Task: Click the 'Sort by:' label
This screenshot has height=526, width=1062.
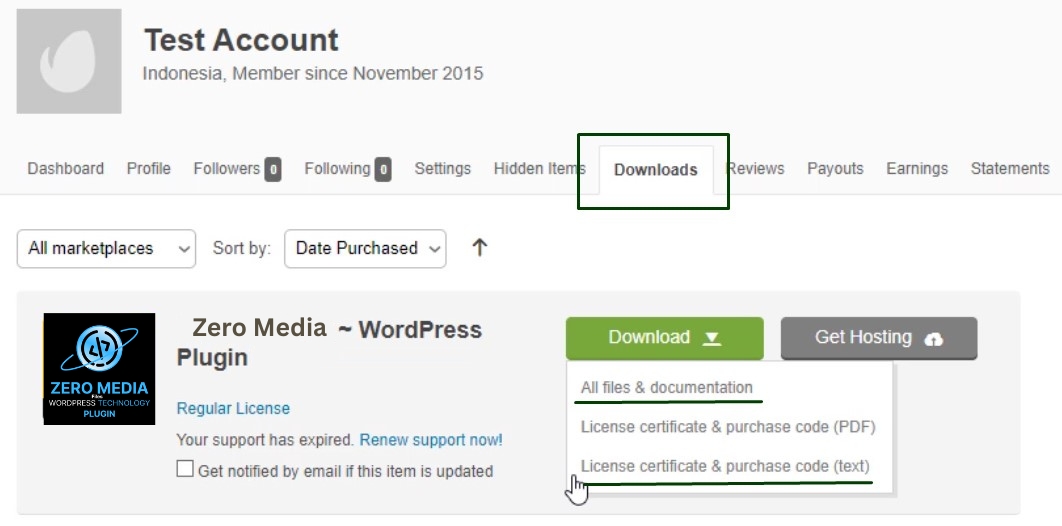Action: tap(242, 248)
